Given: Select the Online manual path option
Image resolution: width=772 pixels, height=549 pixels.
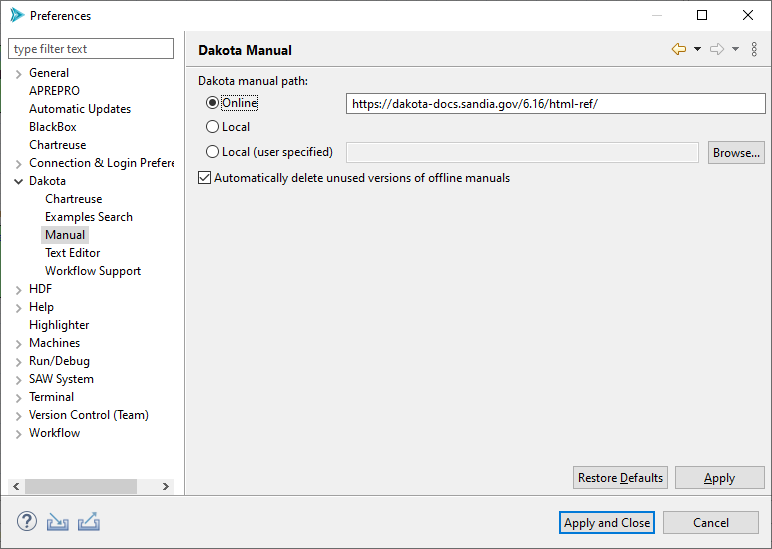Looking at the screenshot, I should click(212, 103).
